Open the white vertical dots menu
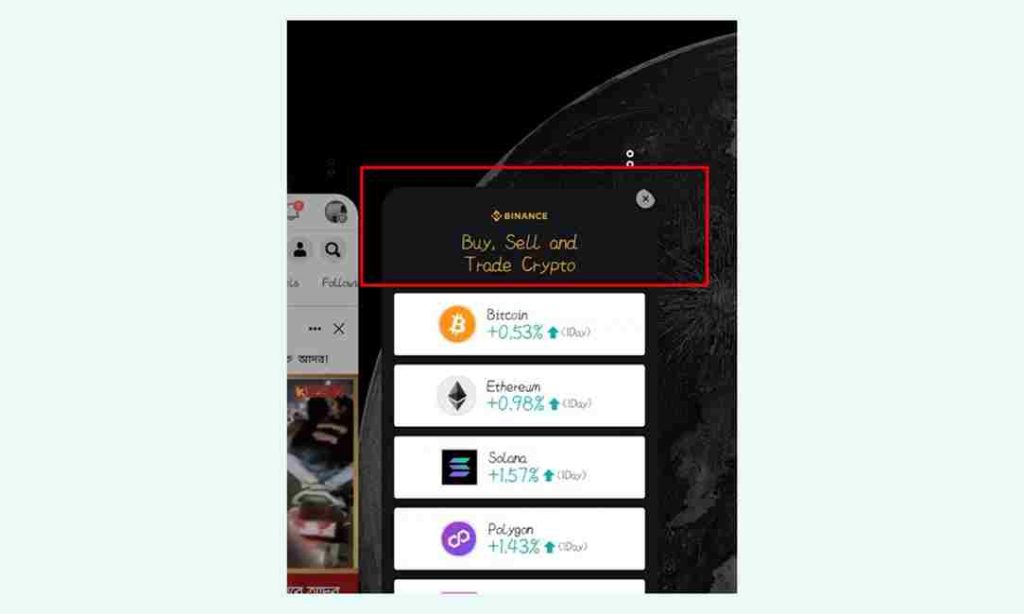 coord(630,159)
